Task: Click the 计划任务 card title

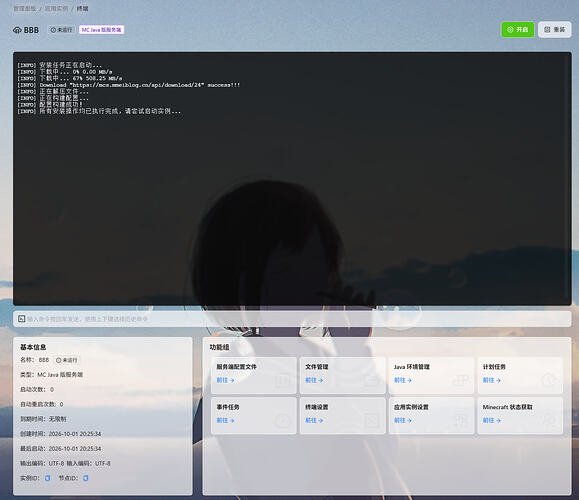Action: tap(494, 367)
